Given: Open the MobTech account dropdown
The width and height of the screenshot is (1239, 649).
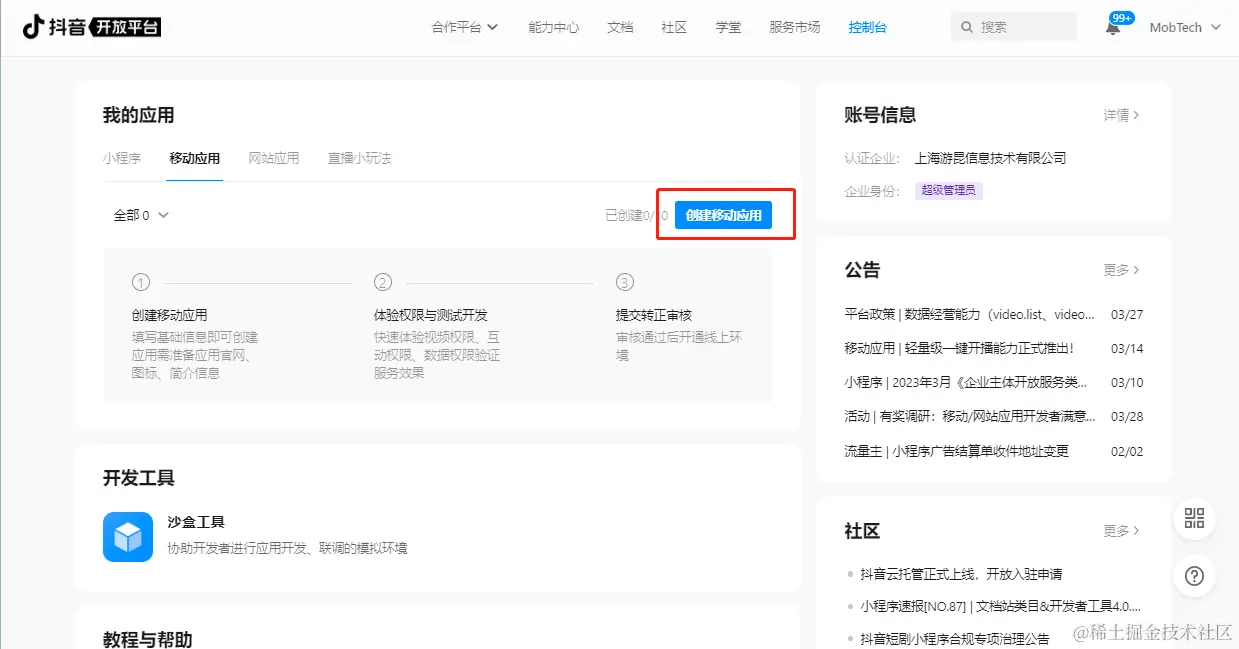Looking at the screenshot, I should click(1185, 27).
